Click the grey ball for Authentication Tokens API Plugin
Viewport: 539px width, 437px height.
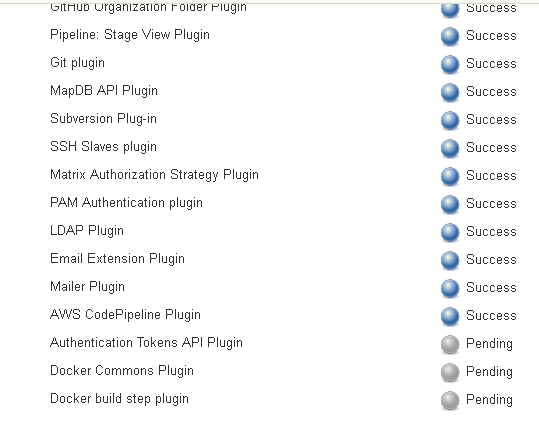[450, 344]
